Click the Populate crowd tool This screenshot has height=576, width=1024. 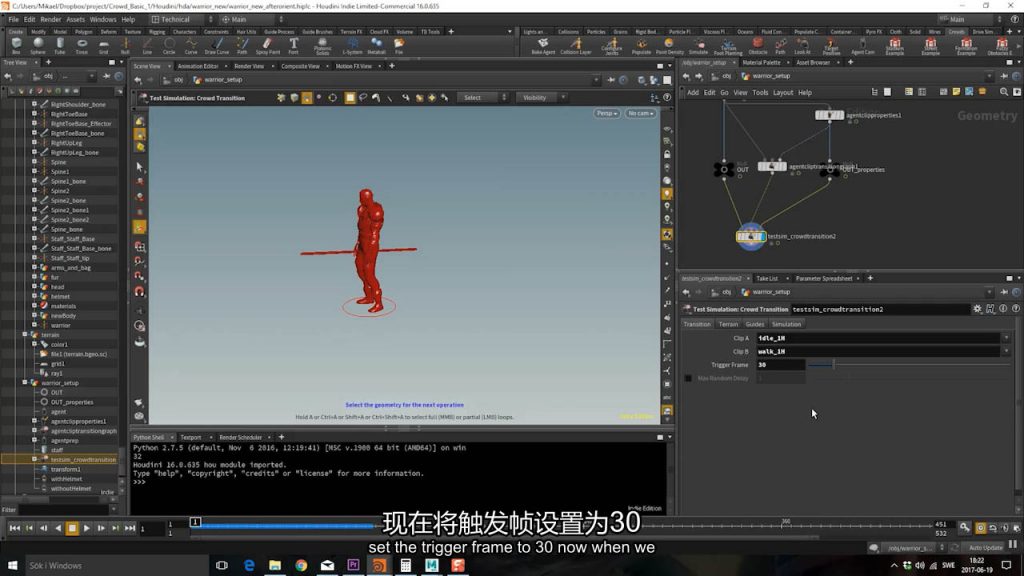tap(641, 46)
